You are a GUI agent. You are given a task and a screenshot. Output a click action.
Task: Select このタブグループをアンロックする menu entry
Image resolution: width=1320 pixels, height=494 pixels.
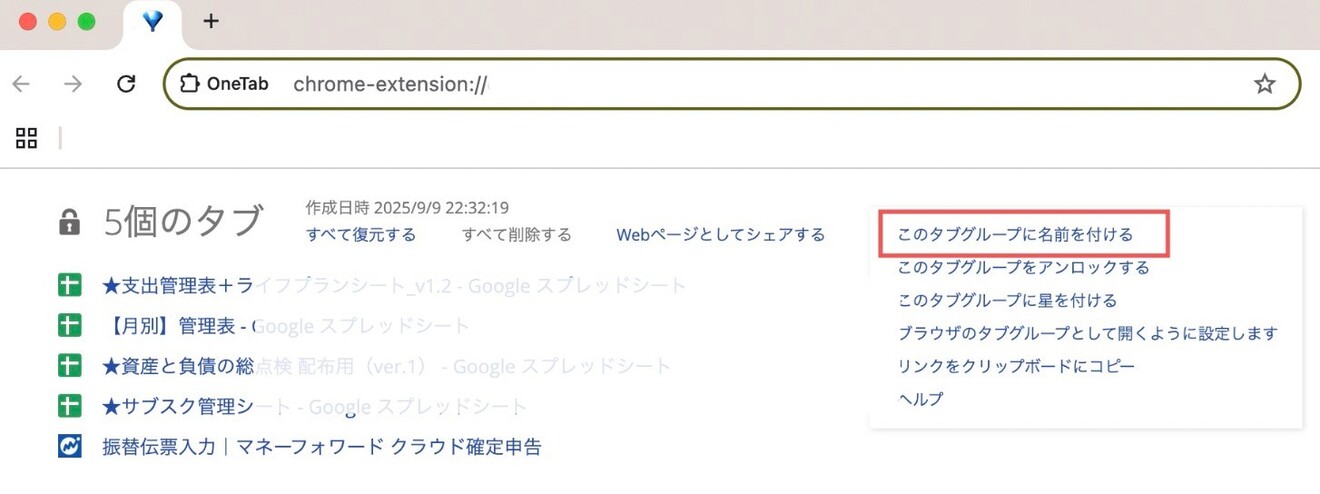1023,268
